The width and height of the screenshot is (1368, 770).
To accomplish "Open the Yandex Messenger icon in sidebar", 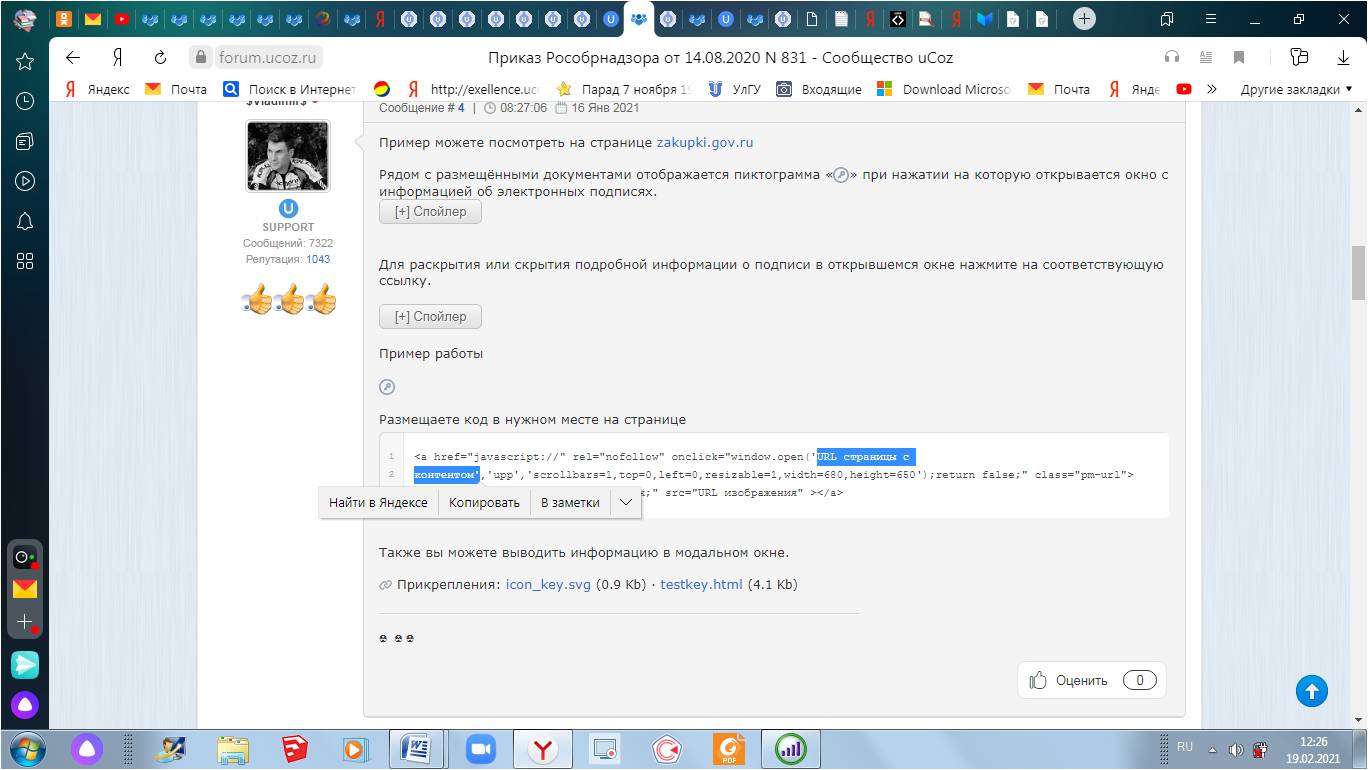I will (x=25, y=664).
